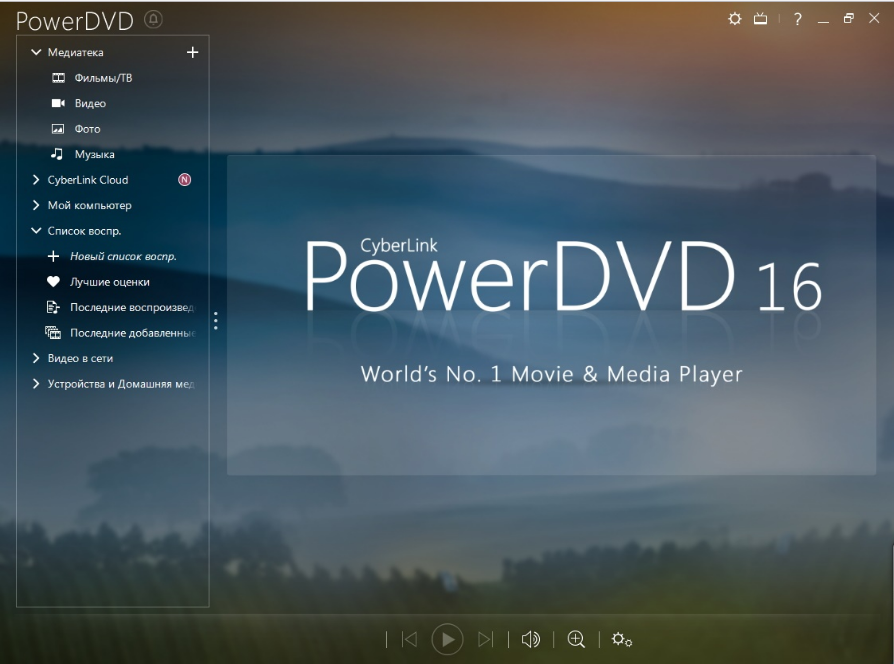894x664 pixels.
Task: Click heart icon of Лучшие оценки
Action: 53,282
